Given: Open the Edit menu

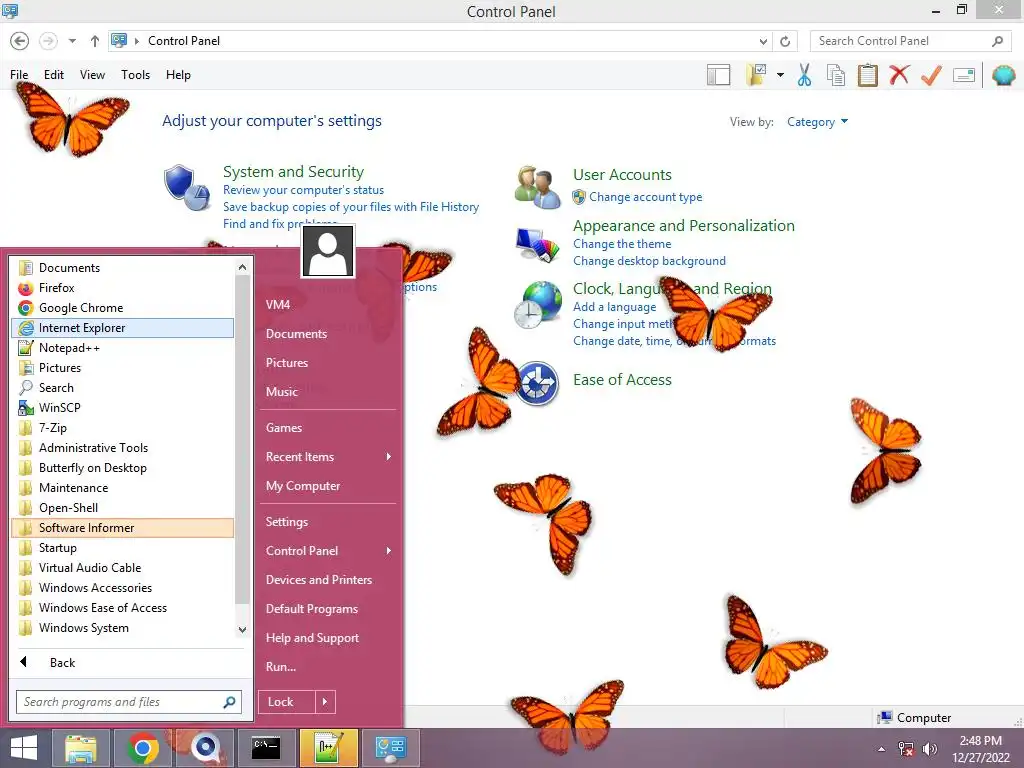Looking at the screenshot, I should pyautogui.click(x=54, y=74).
